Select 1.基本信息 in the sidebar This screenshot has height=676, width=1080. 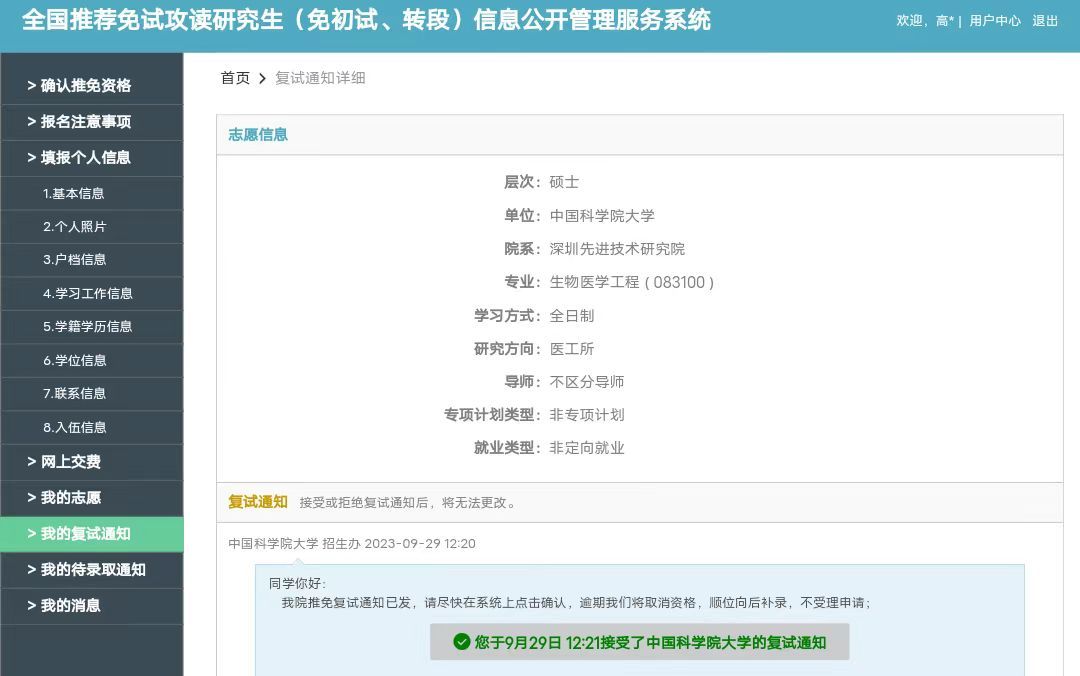pyautogui.click(x=92, y=194)
